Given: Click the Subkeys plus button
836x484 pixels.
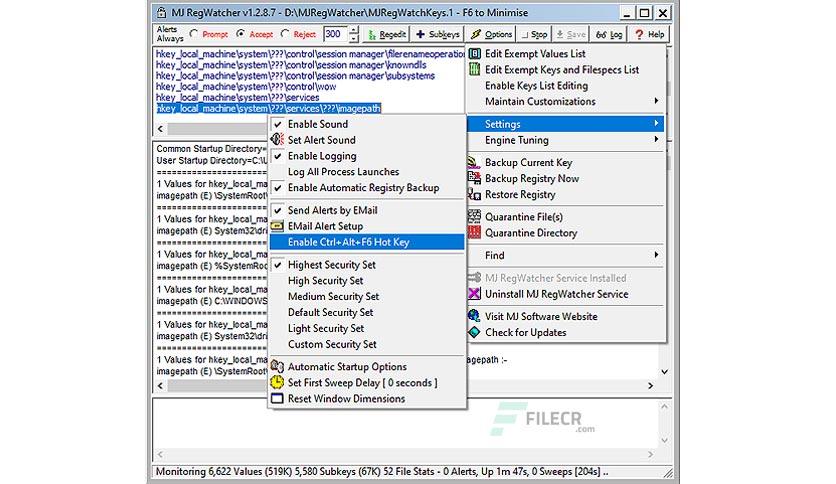Looking at the screenshot, I should tap(438, 34).
